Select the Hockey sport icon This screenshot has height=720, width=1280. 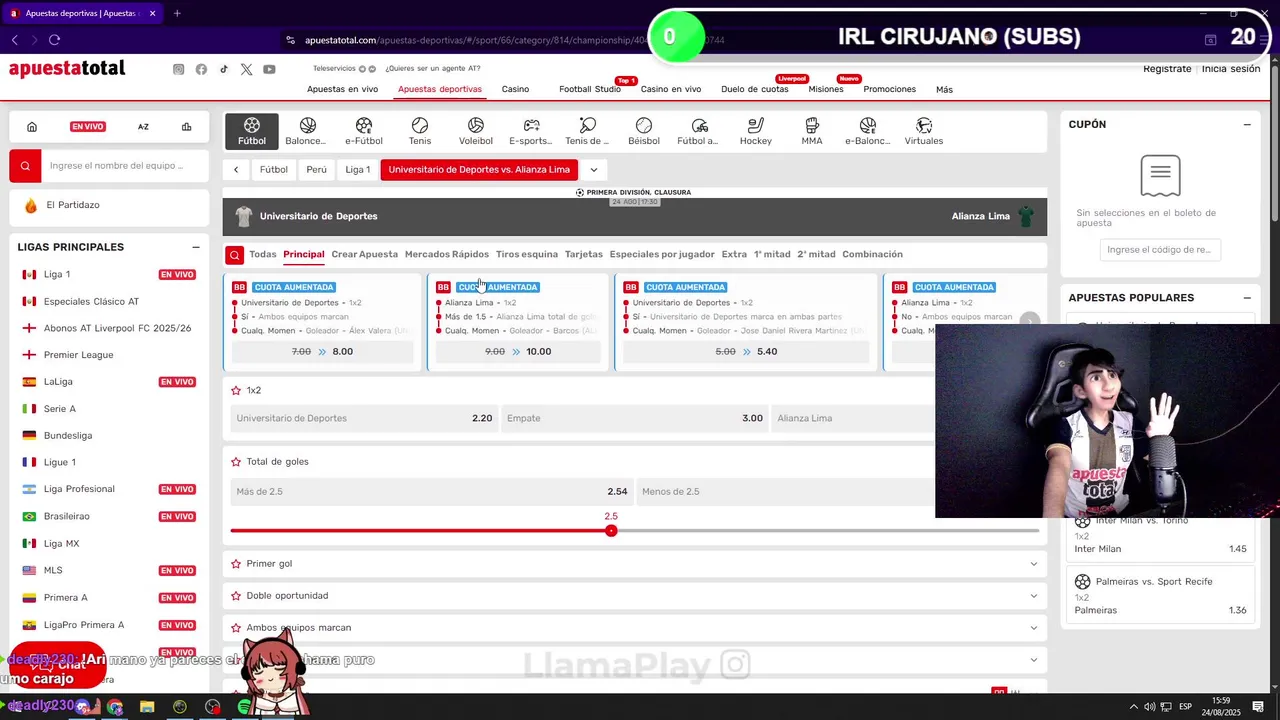coord(756,131)
